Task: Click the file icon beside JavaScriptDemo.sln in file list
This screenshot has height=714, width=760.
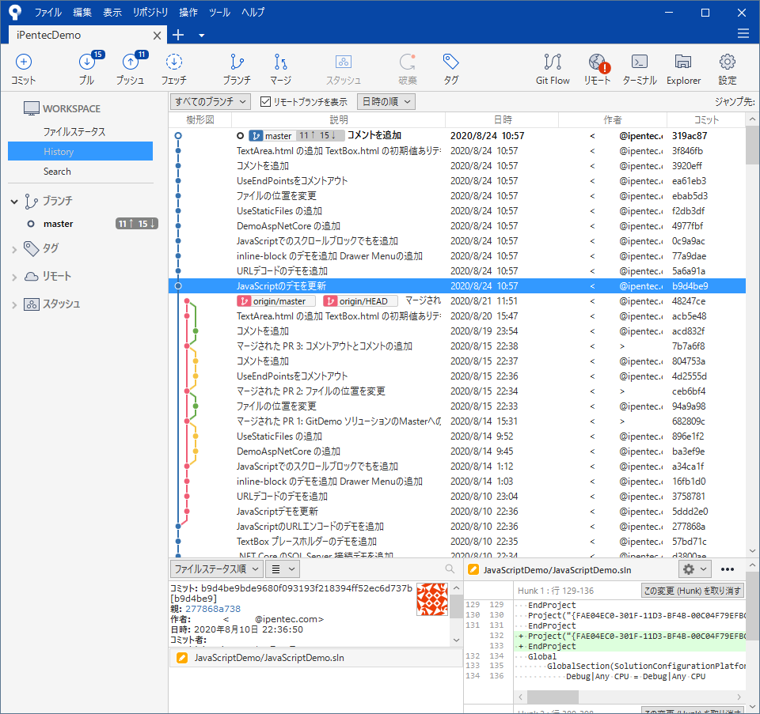Action: 182,658
